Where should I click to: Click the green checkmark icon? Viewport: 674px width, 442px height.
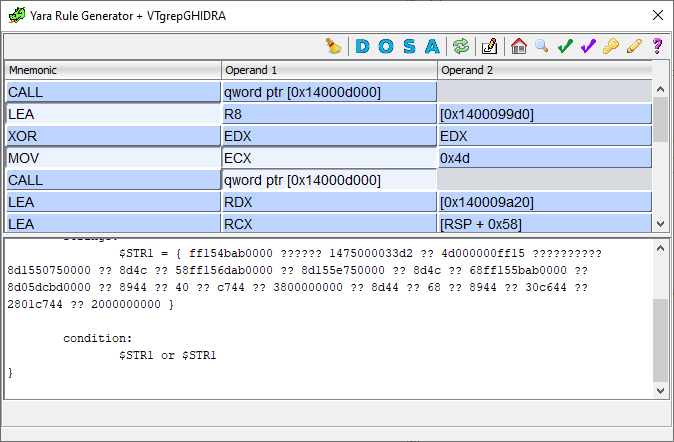point(565,46)
